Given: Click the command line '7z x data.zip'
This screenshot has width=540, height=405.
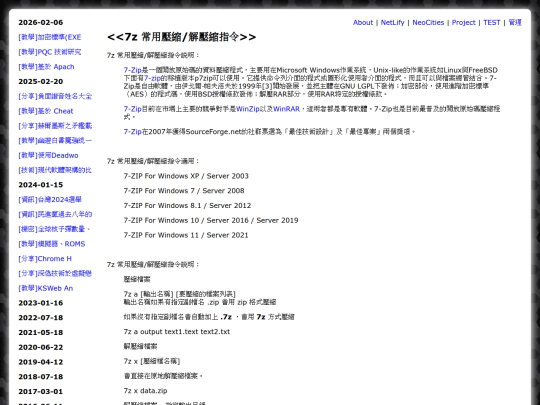Looking at the screenshot, I should [145, 391].
